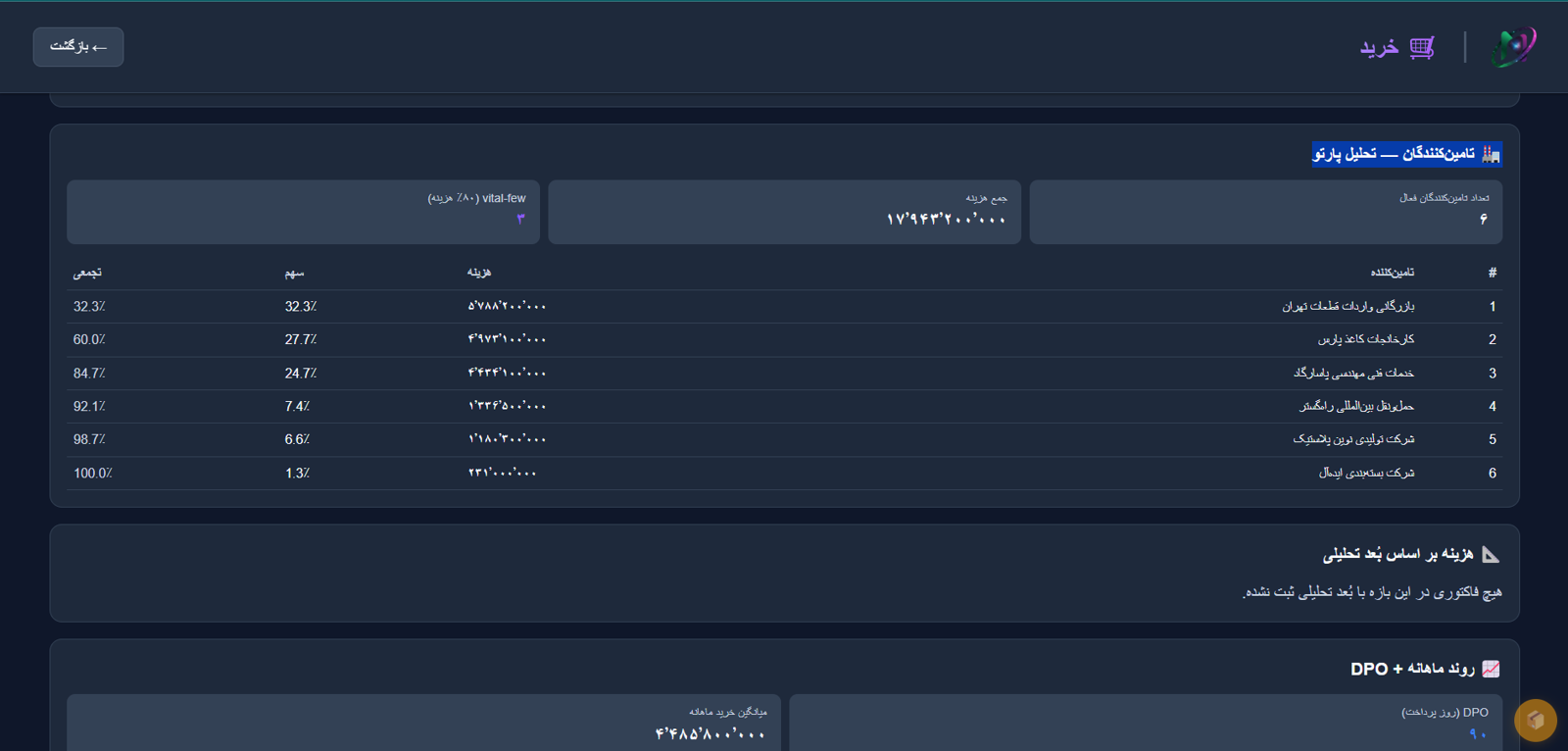Click the 24.7% share cell
This screenshot has height=751, width=1568.
click(x=301, y=373)
